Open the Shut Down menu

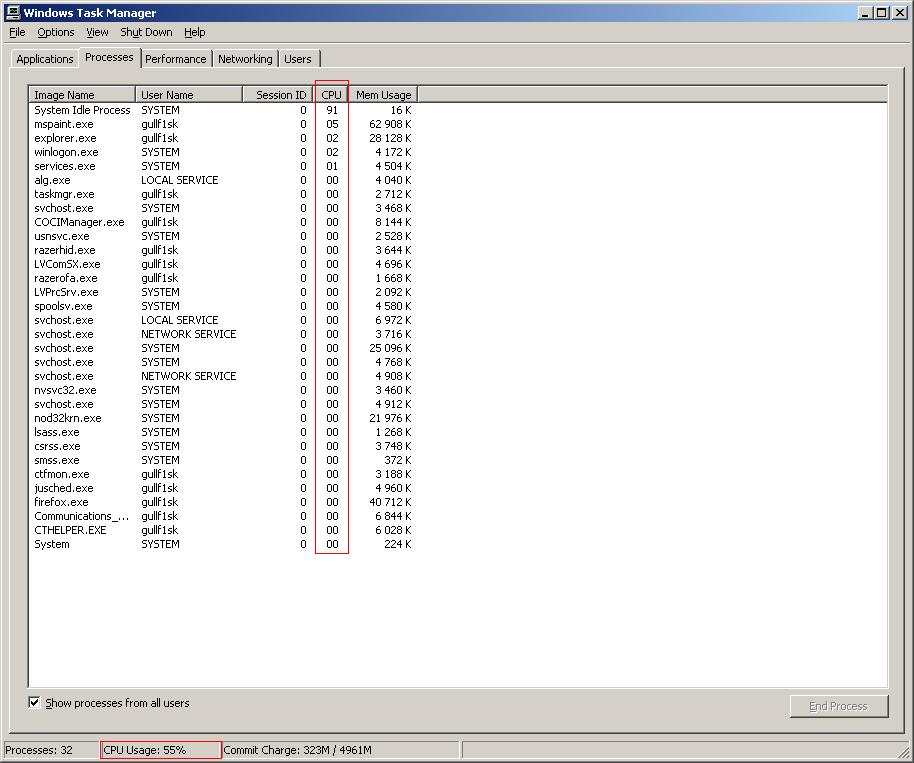(x=146, y=32)
